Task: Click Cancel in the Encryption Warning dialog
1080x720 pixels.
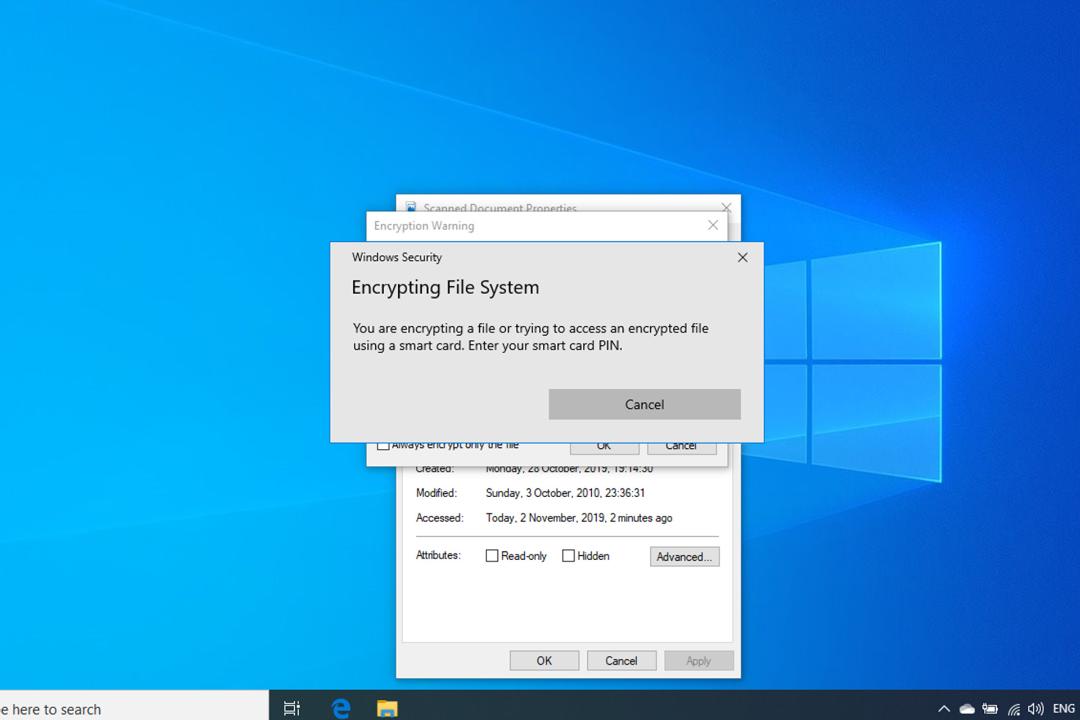Action: (x=681, y=447)
